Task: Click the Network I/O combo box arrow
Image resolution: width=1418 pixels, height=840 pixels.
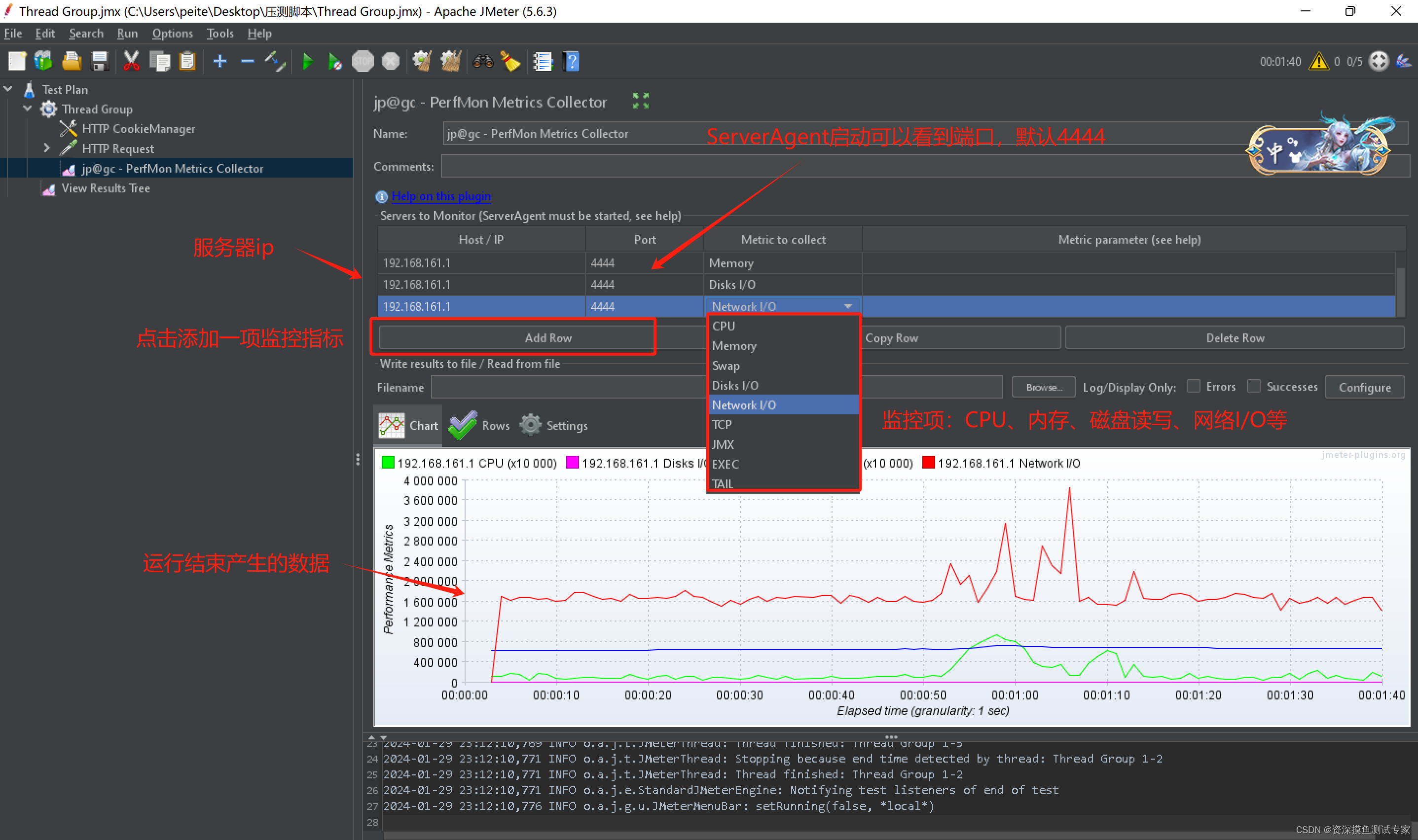Action: (848, 306)
